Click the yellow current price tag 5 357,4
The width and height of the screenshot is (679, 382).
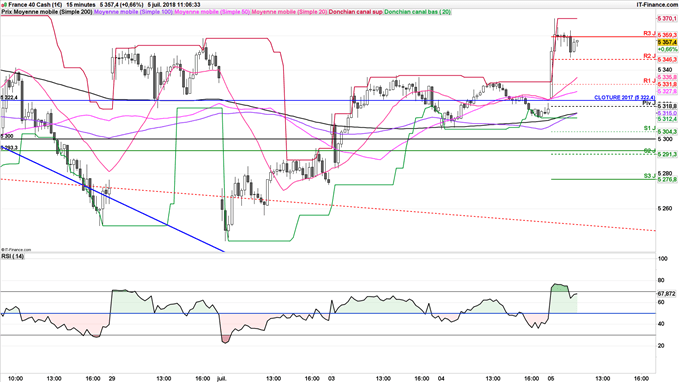point(667,42)
